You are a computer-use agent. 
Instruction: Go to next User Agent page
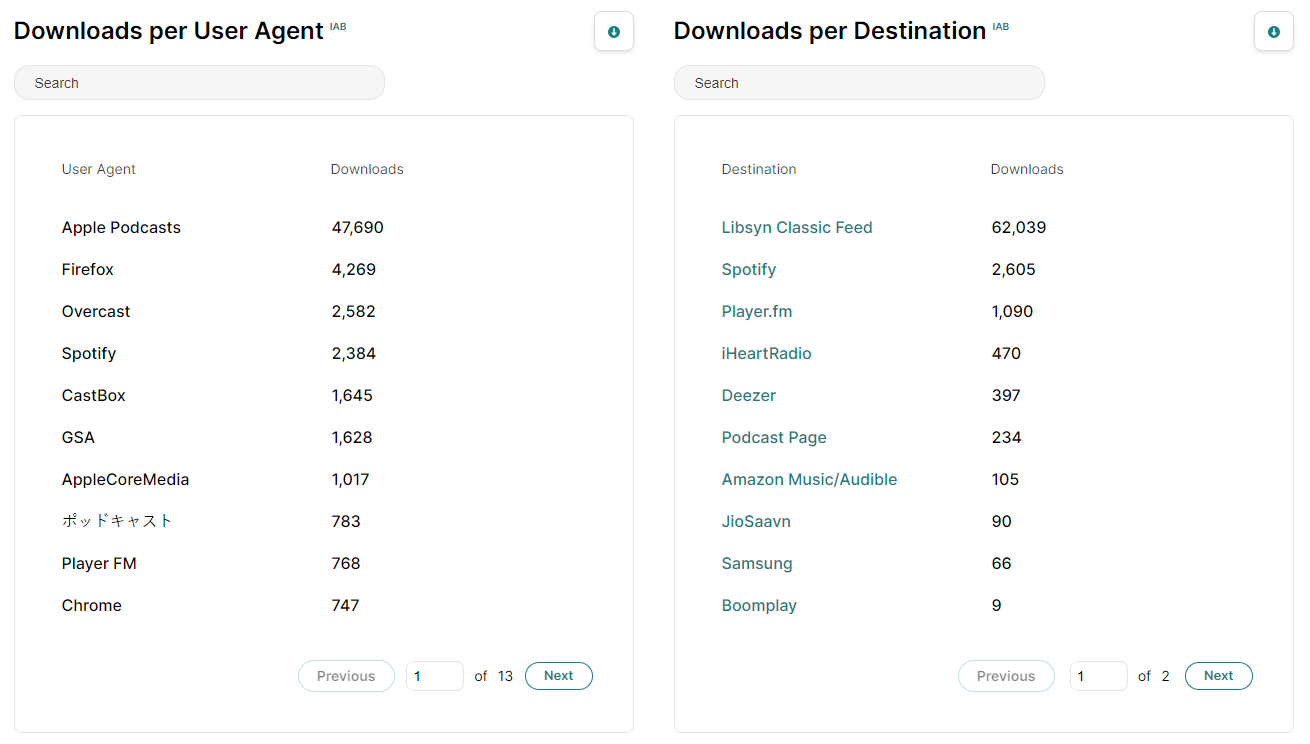pyautogui.click(x=558, y=676)
